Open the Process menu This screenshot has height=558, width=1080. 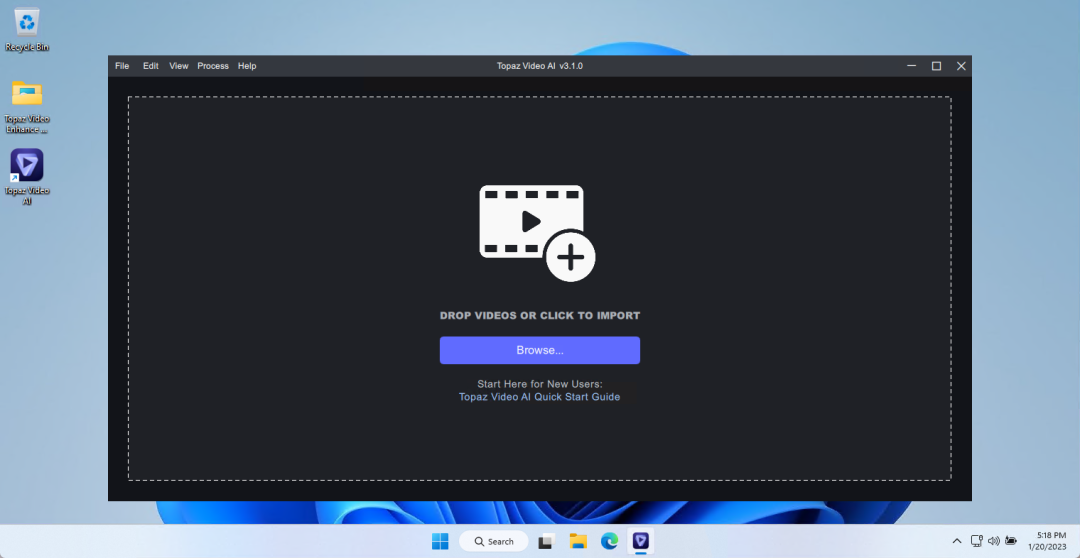213,66
